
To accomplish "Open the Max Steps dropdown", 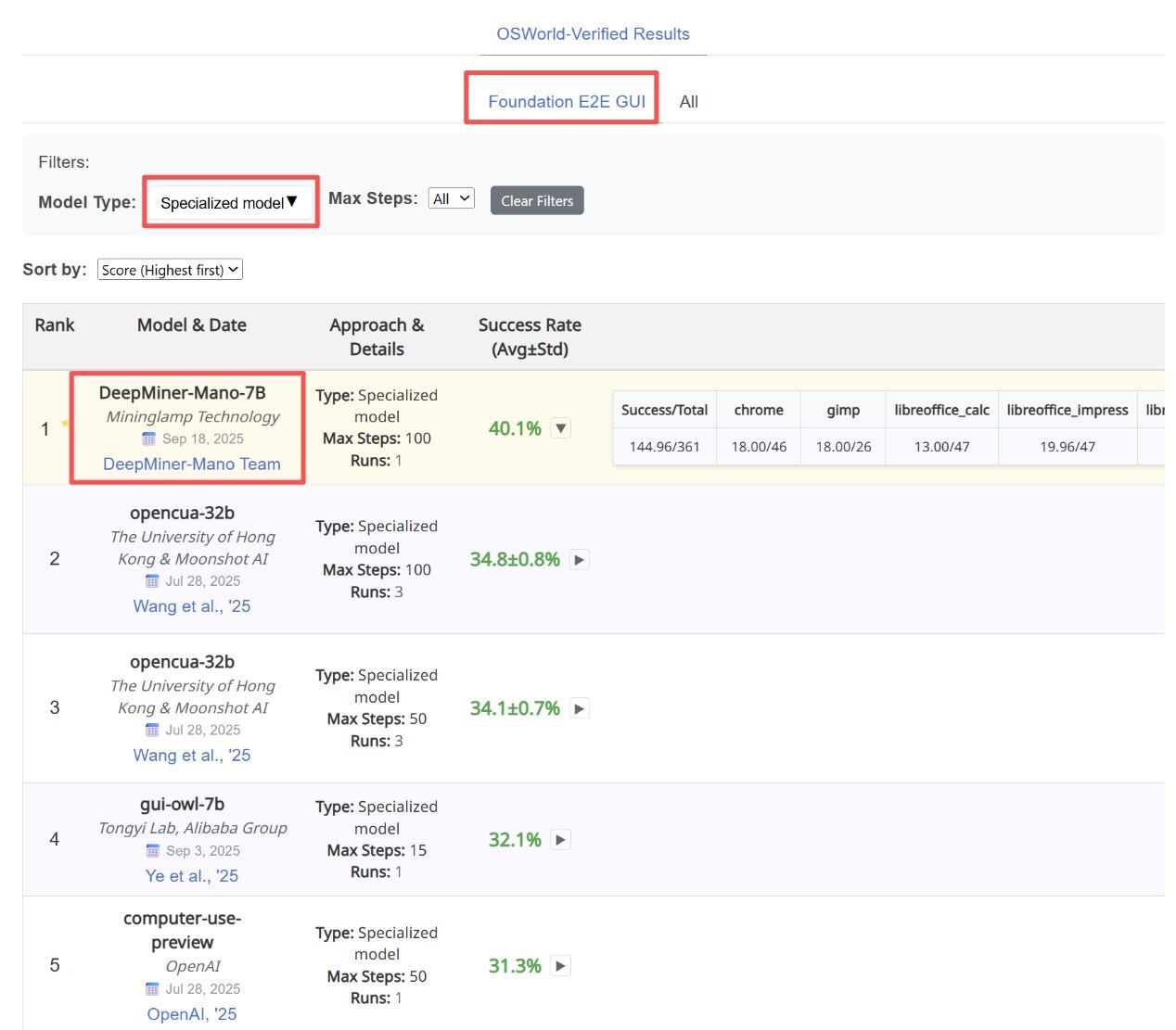I will (452, 198).
